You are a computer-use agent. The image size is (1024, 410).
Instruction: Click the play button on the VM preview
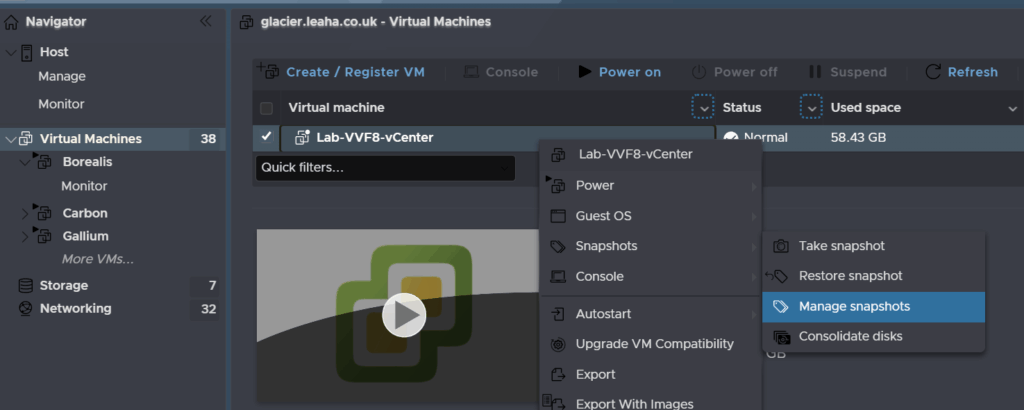404,315
